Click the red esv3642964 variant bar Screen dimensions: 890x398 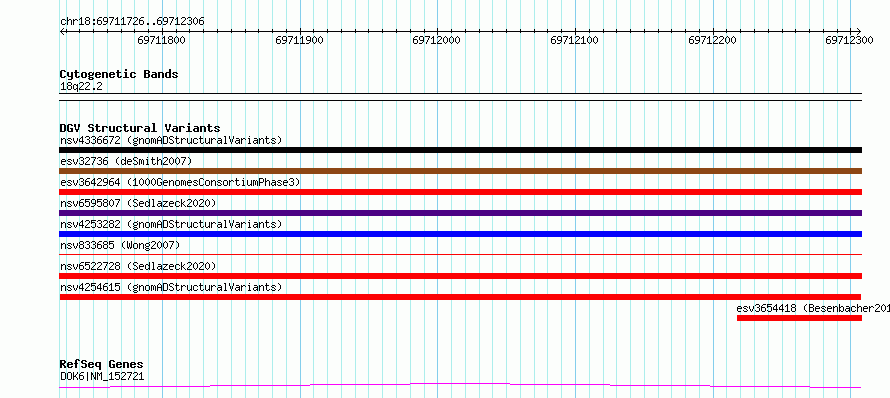(x=460, y=192)
